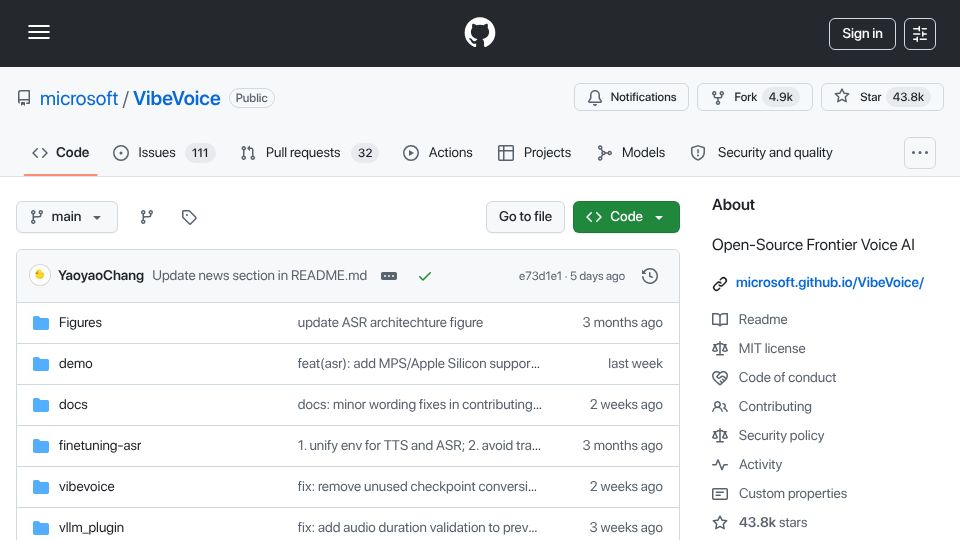Click the Issues count badge 111
The height and width of the screenshot is (540, 960).
pos(200,153)
